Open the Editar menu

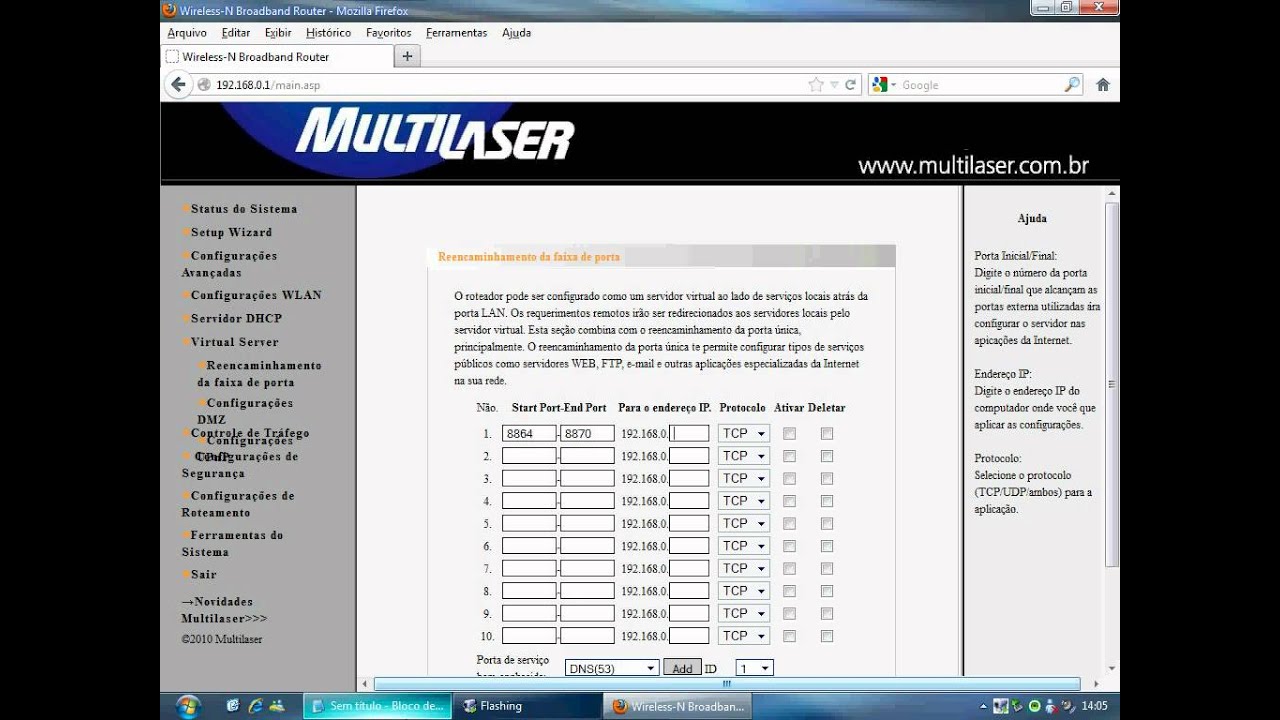[x=236, y=33]
